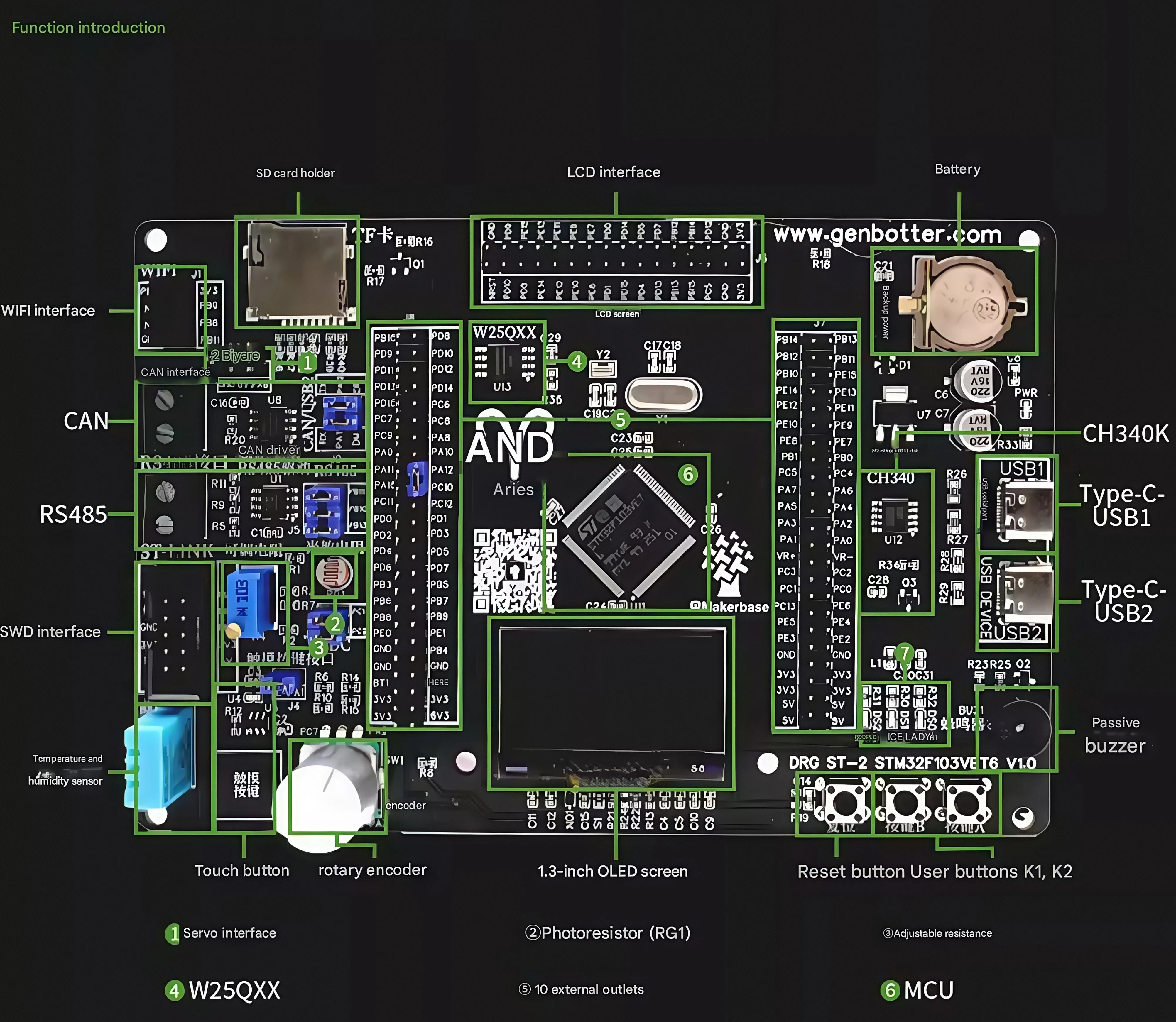Click the green circled number 5 marker
The height and width of the screenshot is (1022, 1176).
click(621, 420)
